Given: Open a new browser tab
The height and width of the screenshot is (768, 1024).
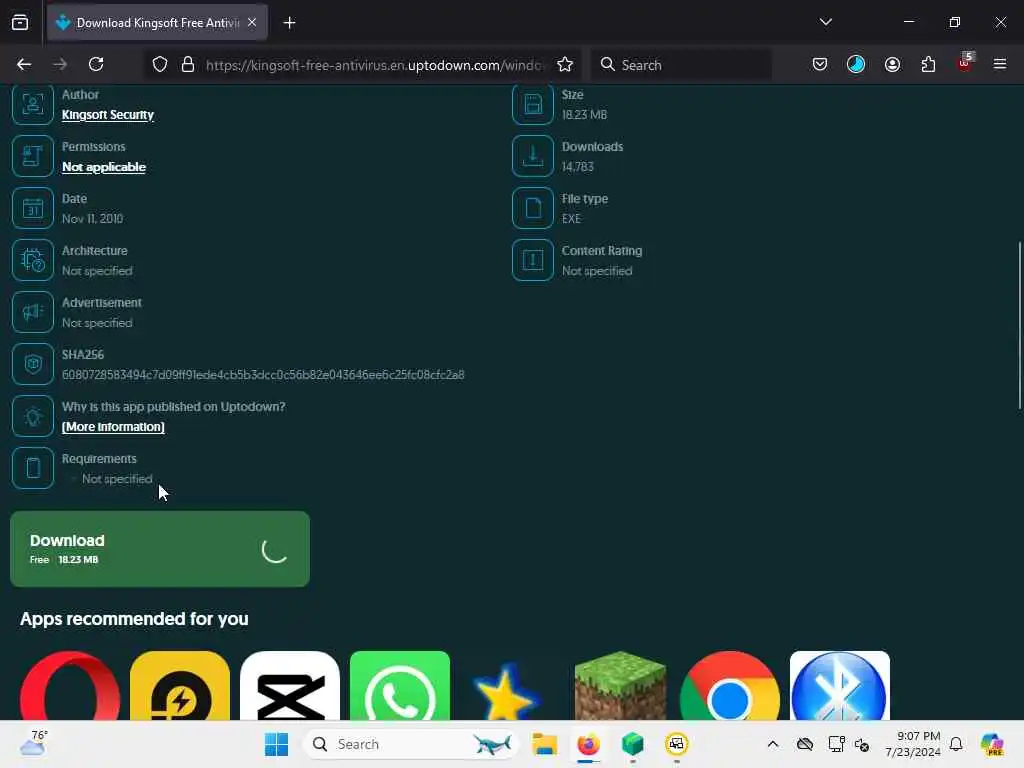Looking at the screenshot, I should [x=289, y=23].
